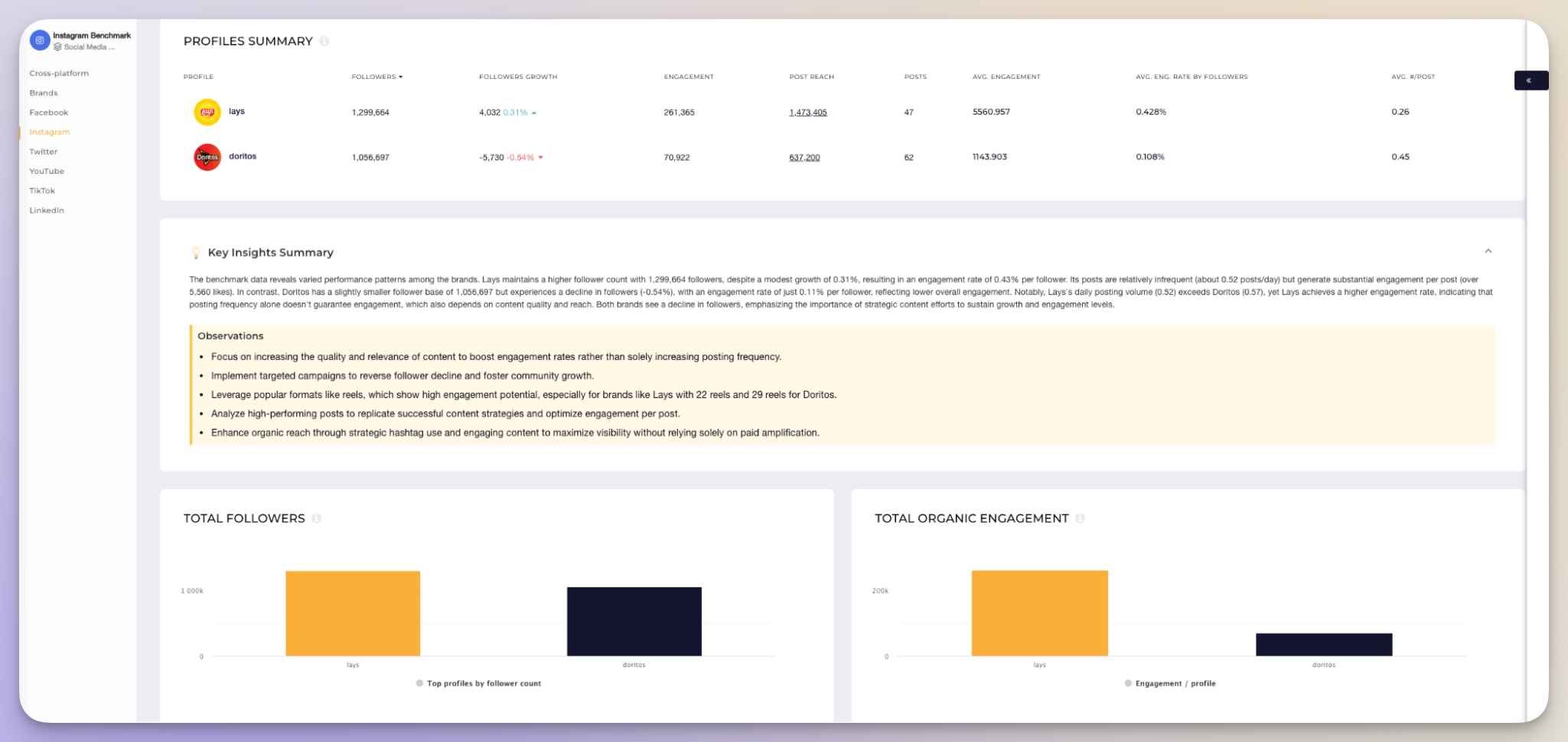Go to the Facebook section

(x=49, y=113)
